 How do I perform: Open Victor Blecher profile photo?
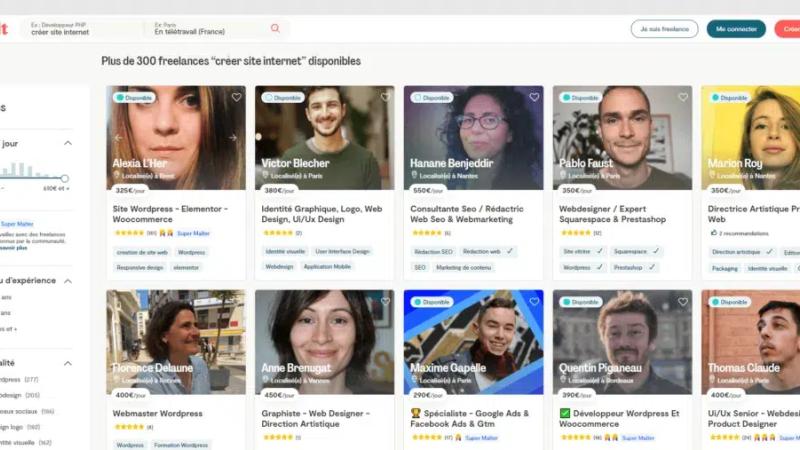point(324,138)
